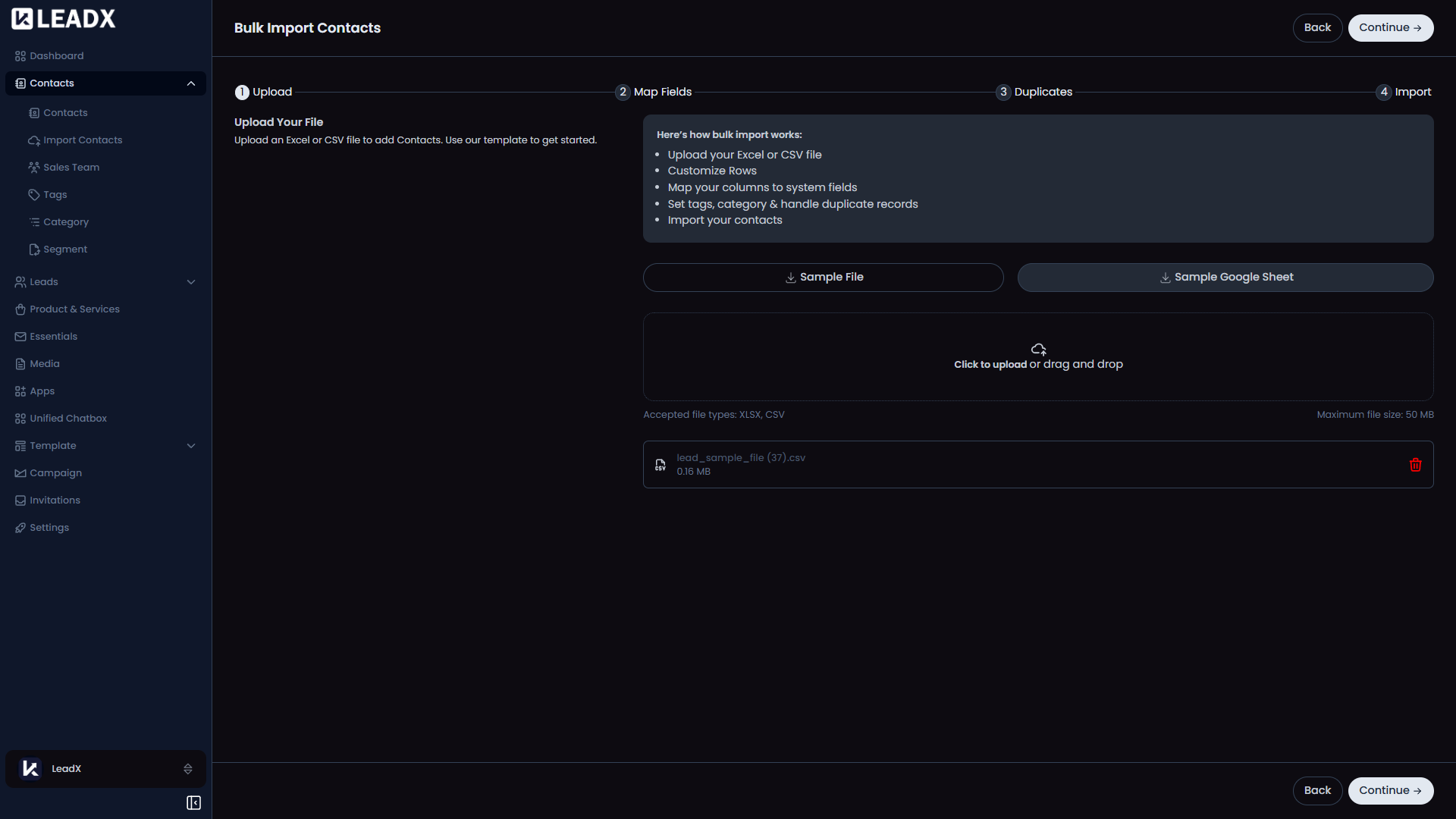The image size is (1456, 819).
Task: Click Continue to proceed with import
Action: (1390, 27)
